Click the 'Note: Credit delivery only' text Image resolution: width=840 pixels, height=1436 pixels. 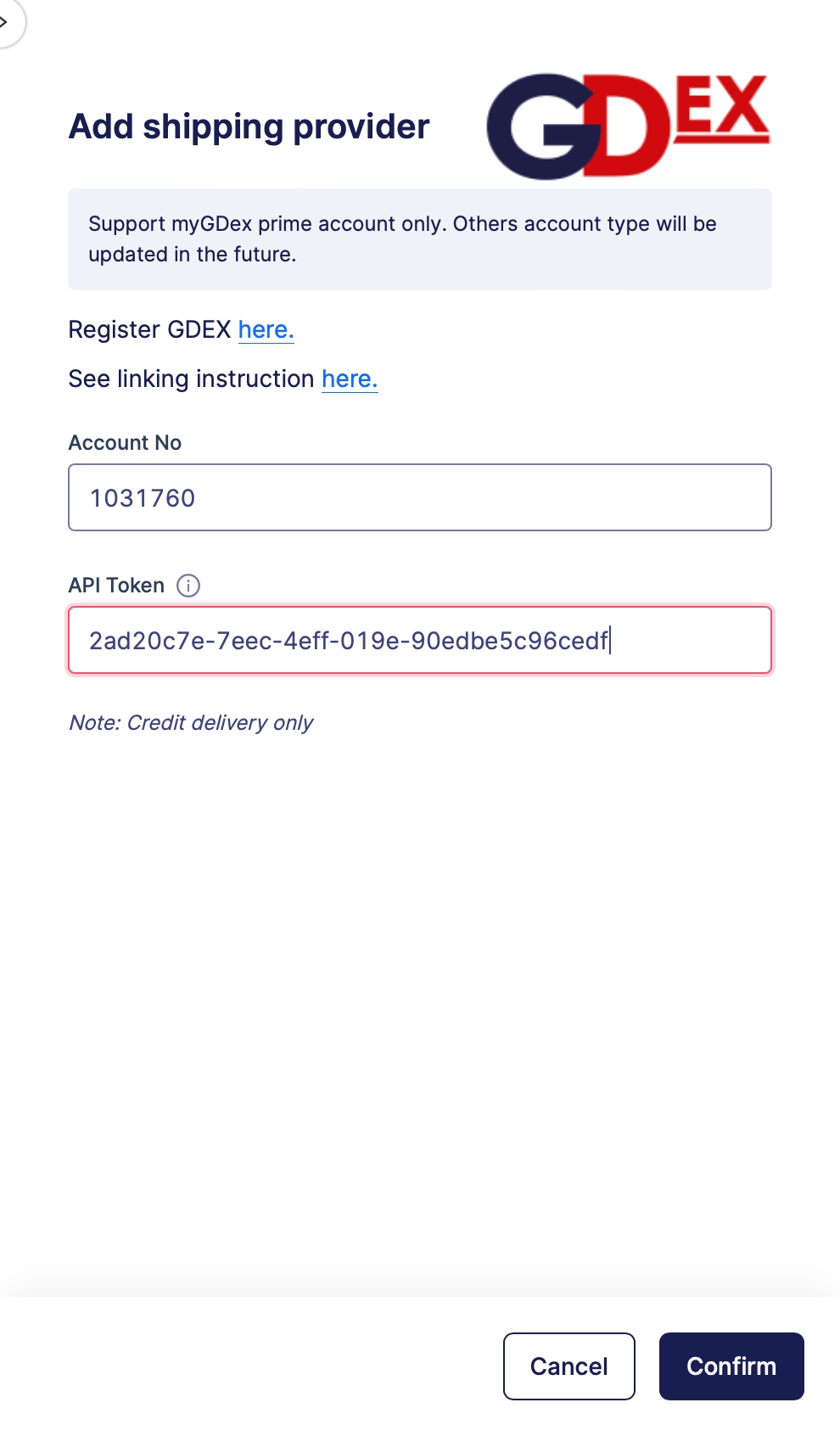[x=191, y=723]
